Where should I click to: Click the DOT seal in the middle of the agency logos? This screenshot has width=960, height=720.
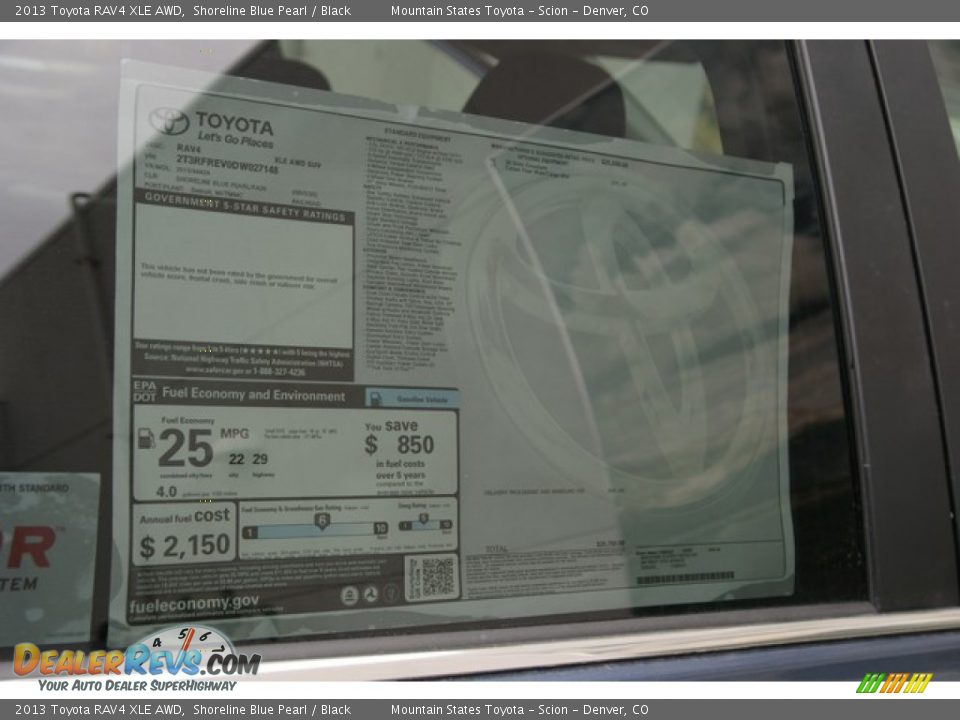[x=370, y=594]
